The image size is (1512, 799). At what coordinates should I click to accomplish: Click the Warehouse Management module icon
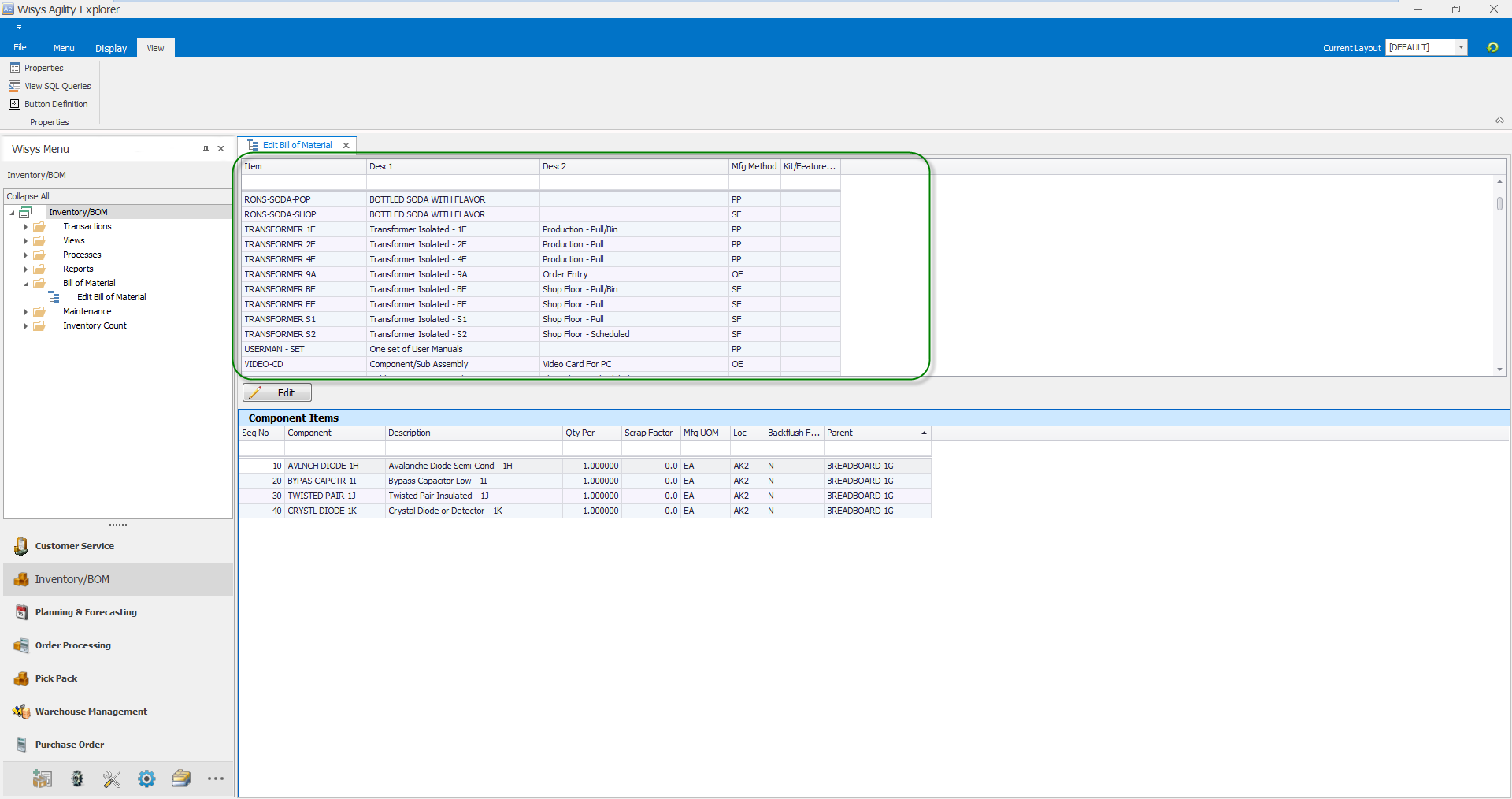[21, 712]
